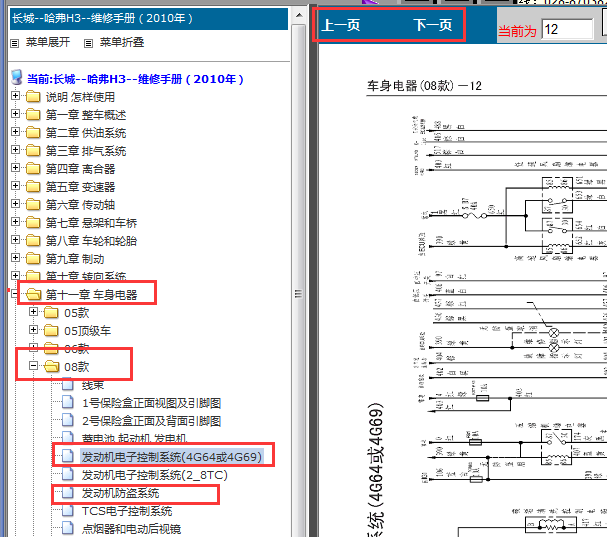This screenshot has height=537, width=607.
Task: Click the folder icon of 说明 怎样使用
Action: [33, 96]
